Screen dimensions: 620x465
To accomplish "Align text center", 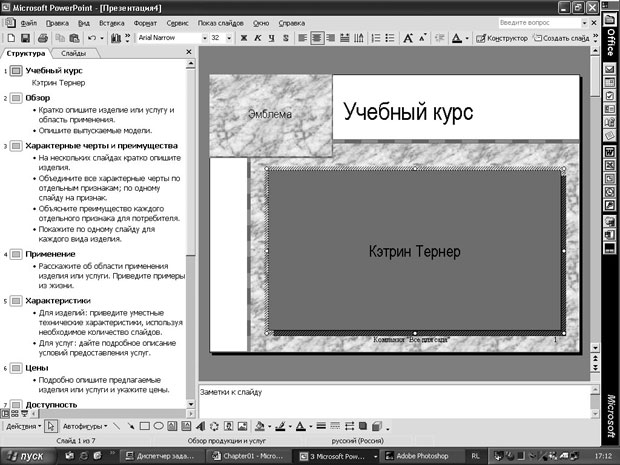I will [x=317, y=38].
